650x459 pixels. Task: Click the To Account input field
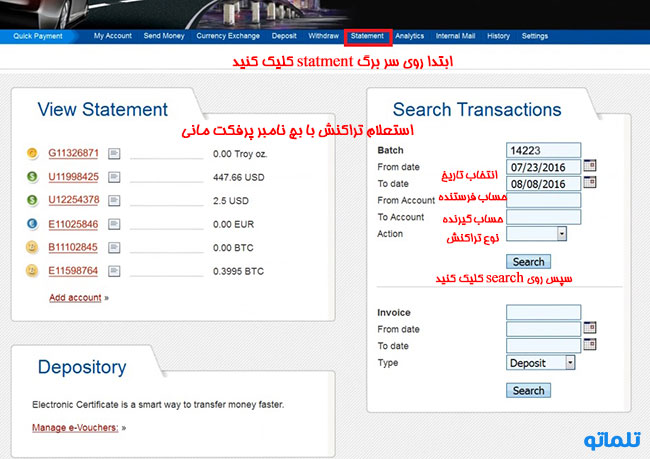tap(543, 217)
